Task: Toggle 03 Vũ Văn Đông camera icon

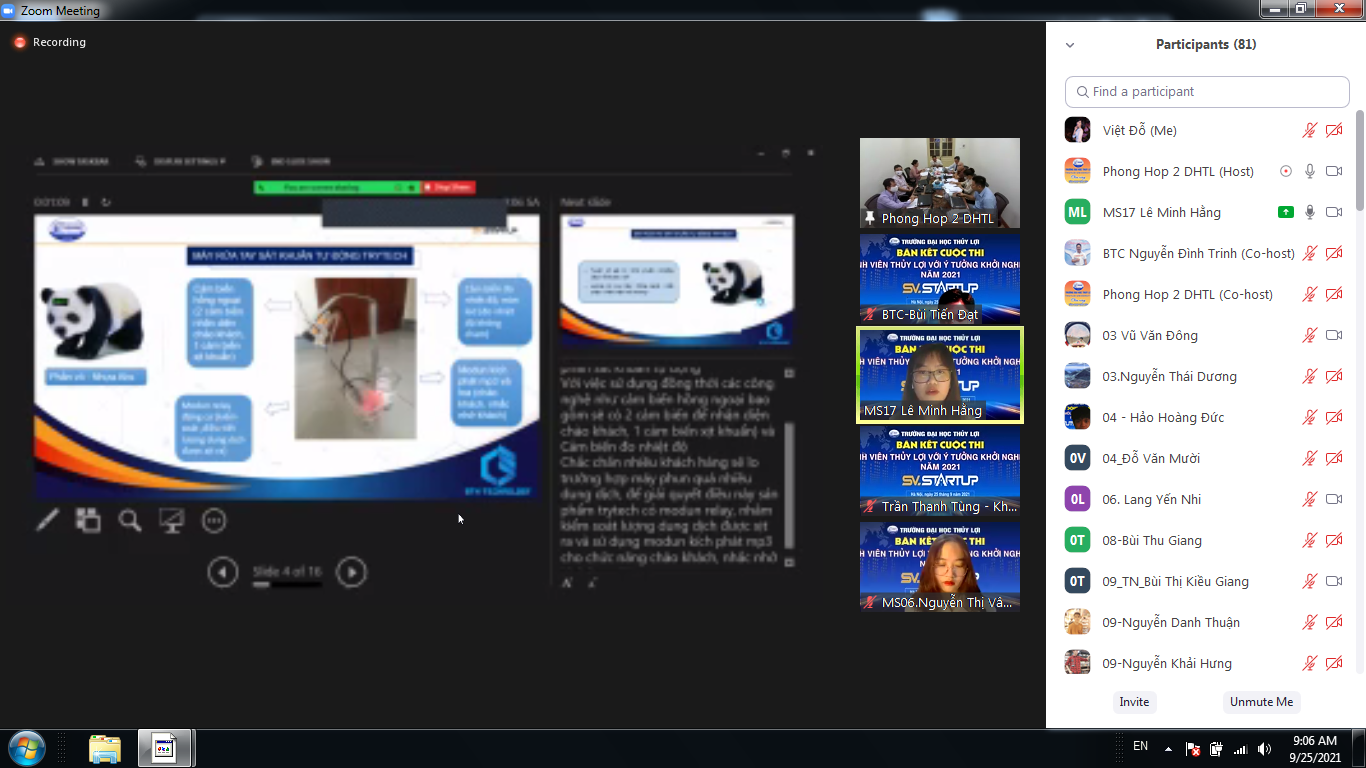Action: (x=1334, y=335)
